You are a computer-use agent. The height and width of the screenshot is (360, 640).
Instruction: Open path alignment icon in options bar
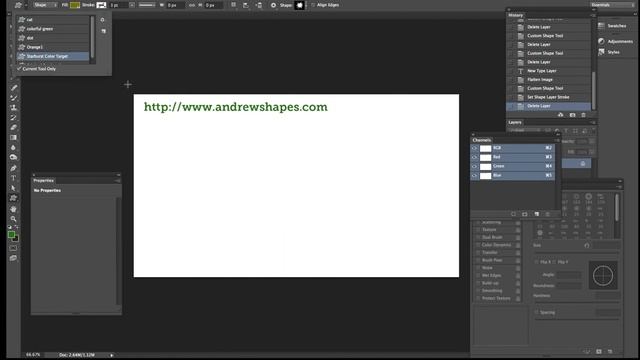(246, 5)
